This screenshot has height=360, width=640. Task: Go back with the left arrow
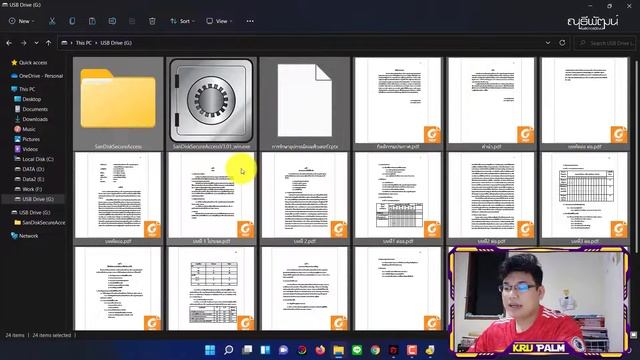pos(9,43)
